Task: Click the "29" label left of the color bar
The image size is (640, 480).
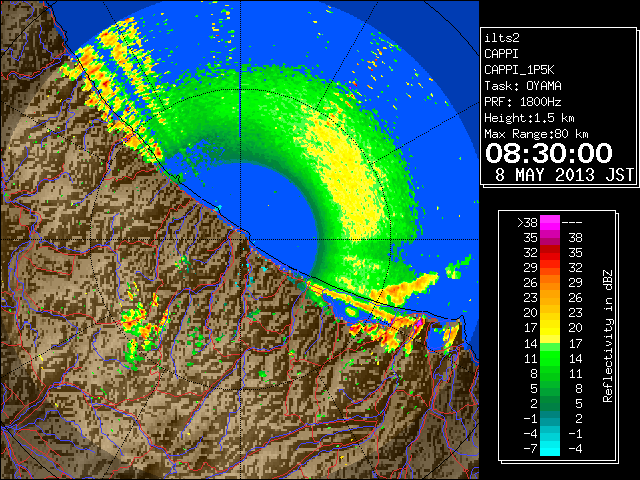Action: pyautogui.click(x=531, y=268)
